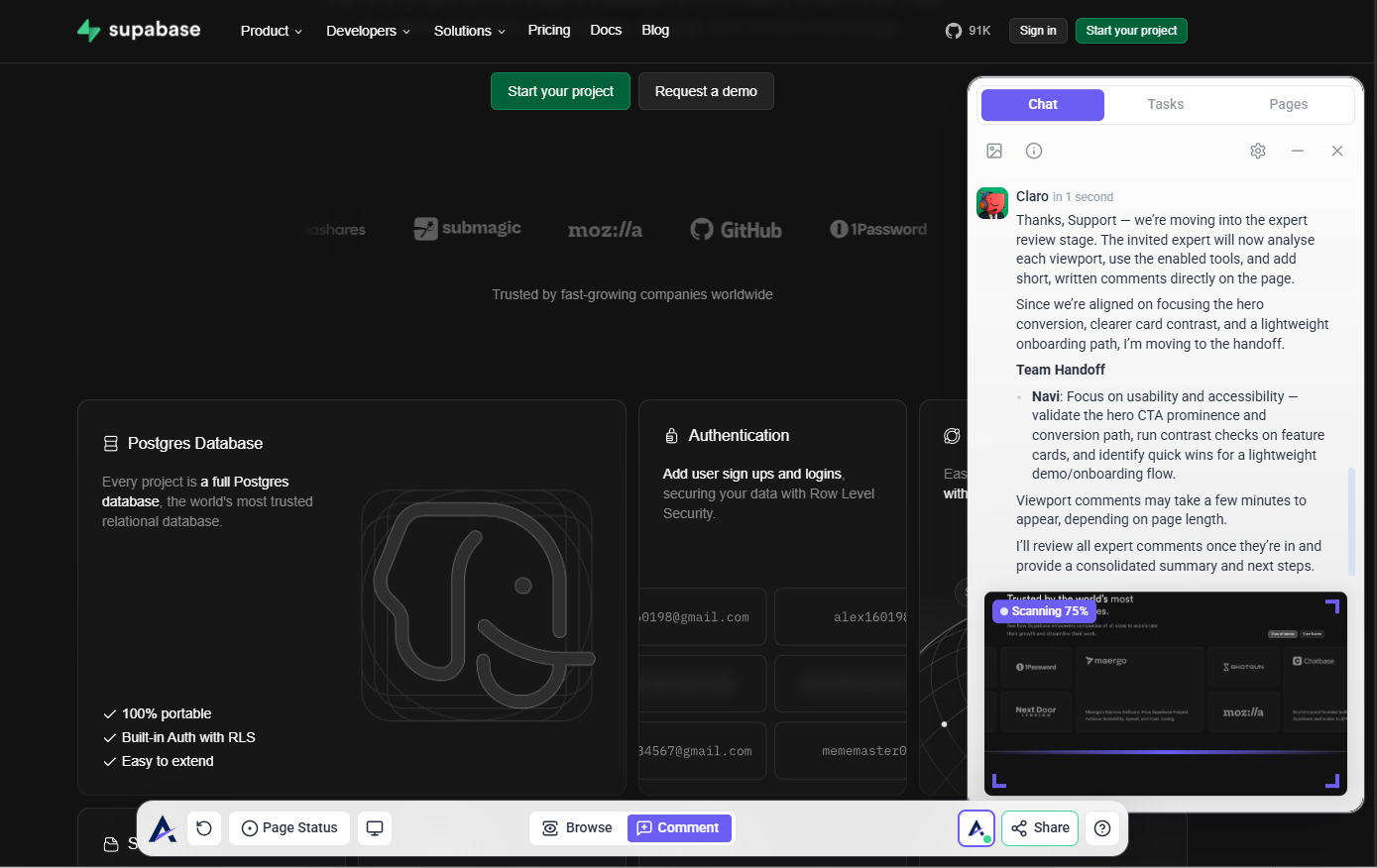The width and height of the screenshot is (1377, 868).
Task: Switch to Comment mode
Action: coord(679,828)
